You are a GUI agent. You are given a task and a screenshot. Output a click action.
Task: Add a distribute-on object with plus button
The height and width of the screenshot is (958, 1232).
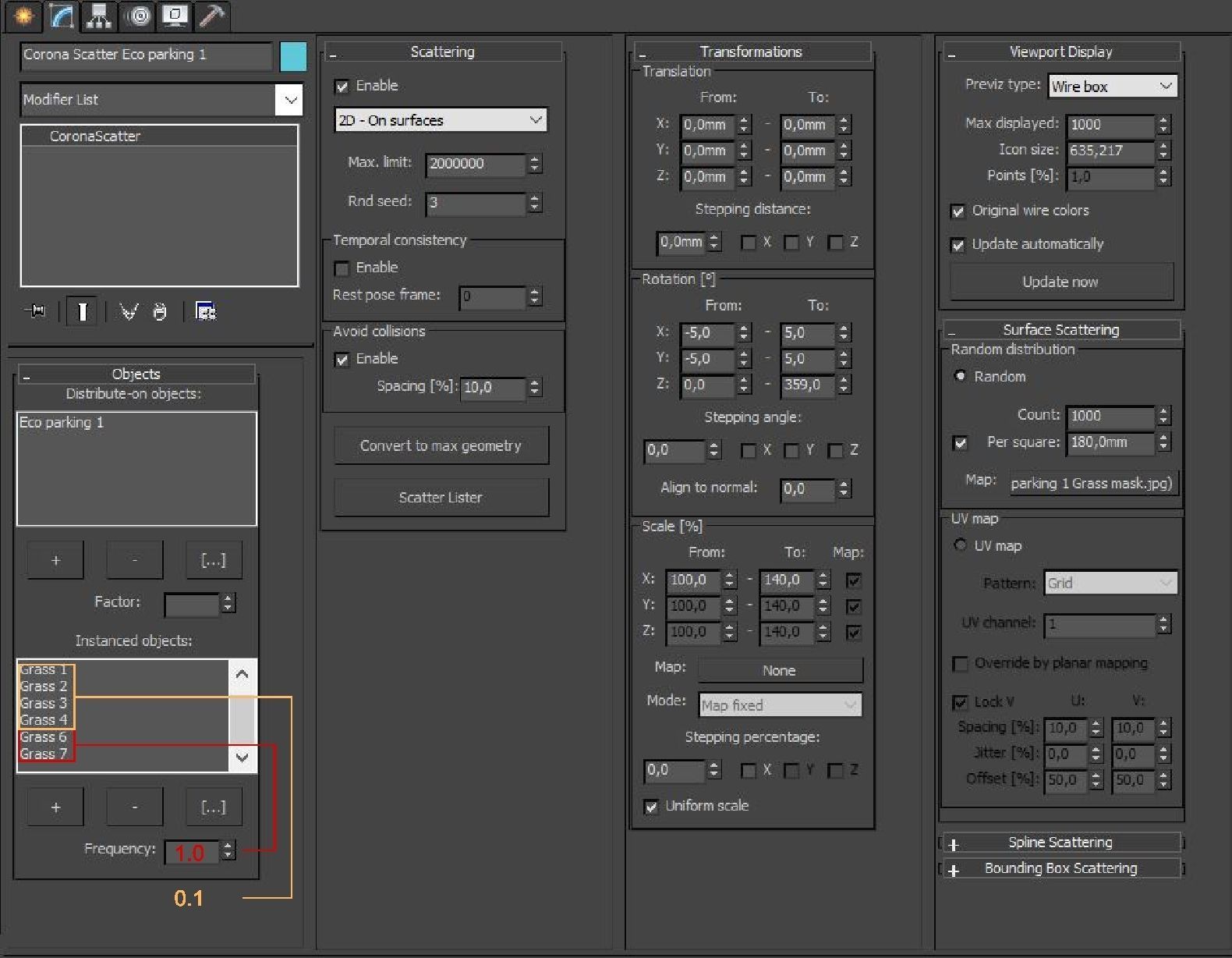55,560
